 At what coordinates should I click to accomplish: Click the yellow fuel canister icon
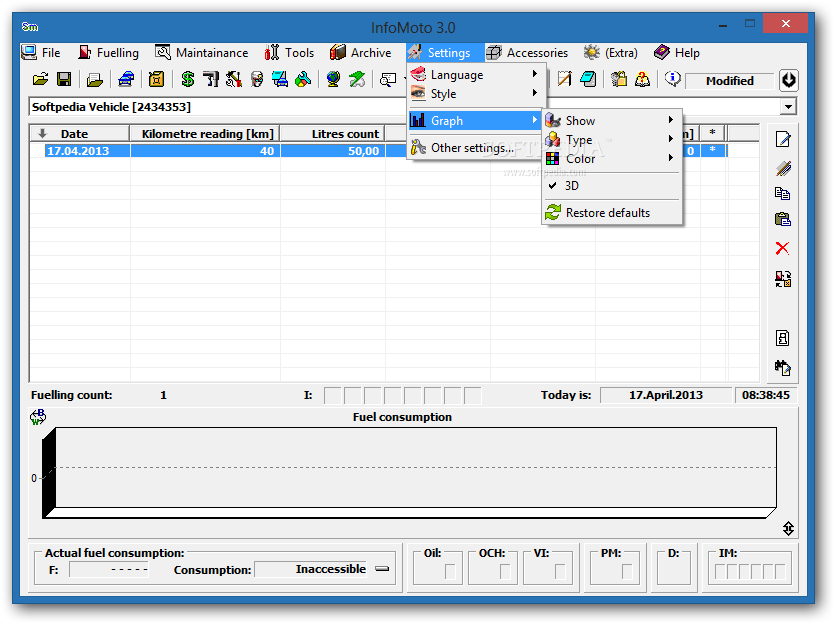pyautogui.click(x=156, y=80)
